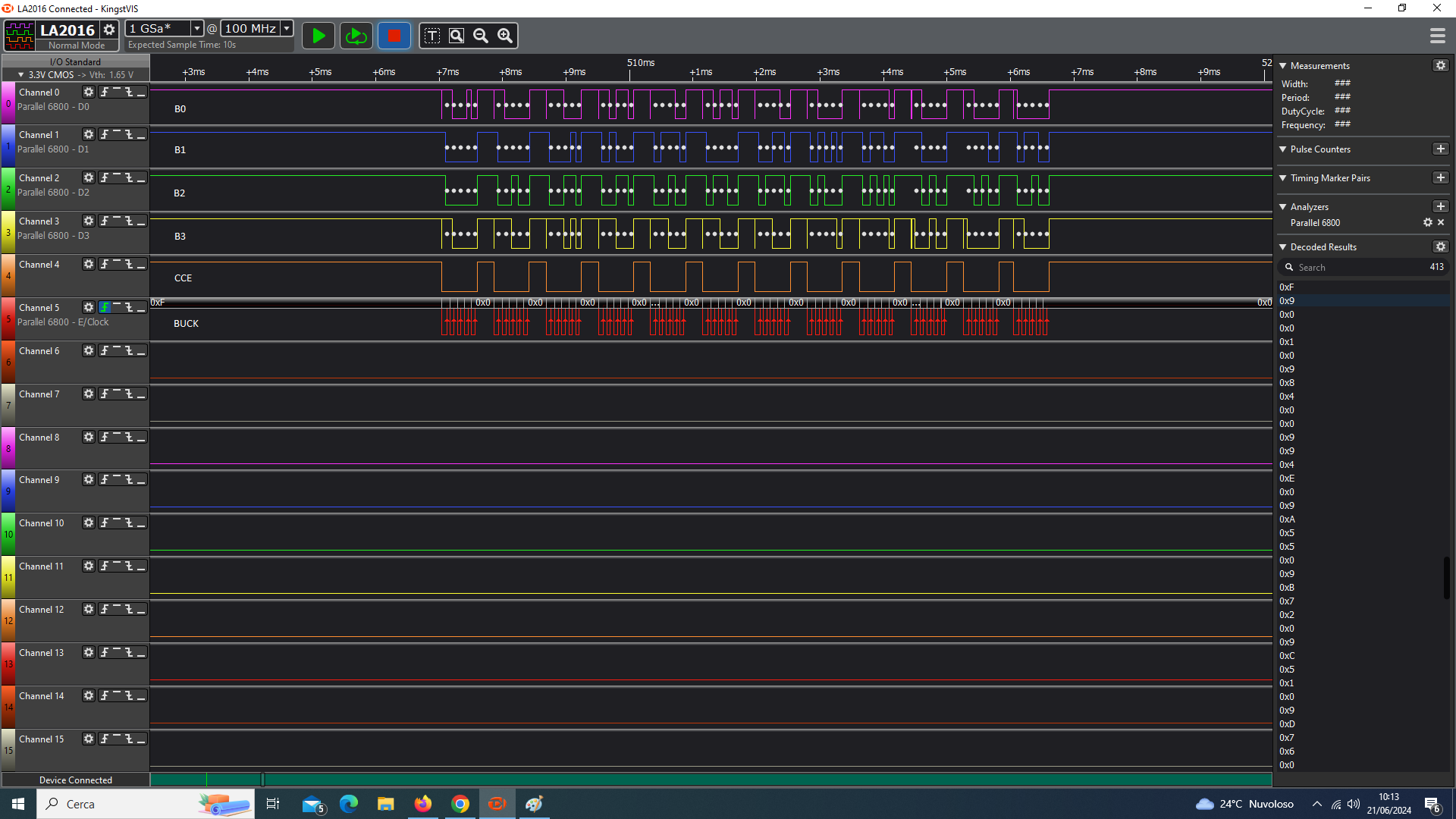
Task: Open Channel 10 settings gear
Action: (x=89, y=522)
